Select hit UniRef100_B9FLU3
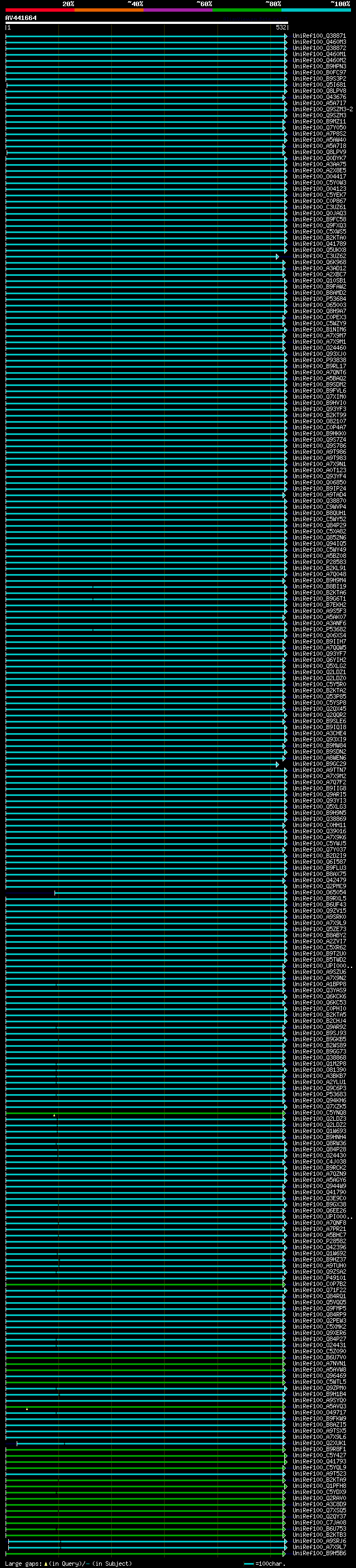The image size is (356, 1568). pyautogui.click(x=319, y=868)
